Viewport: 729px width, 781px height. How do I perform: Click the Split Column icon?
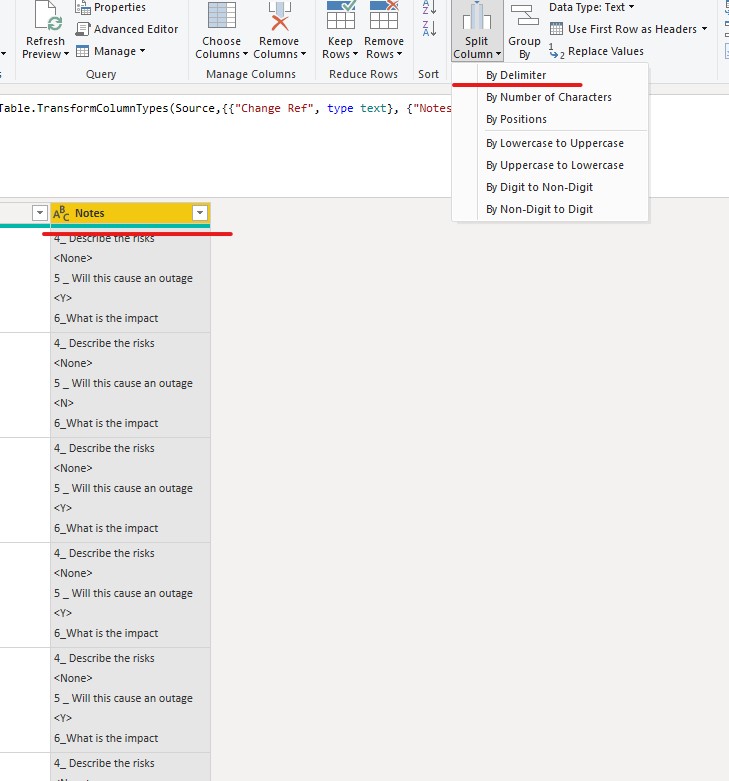477,15
